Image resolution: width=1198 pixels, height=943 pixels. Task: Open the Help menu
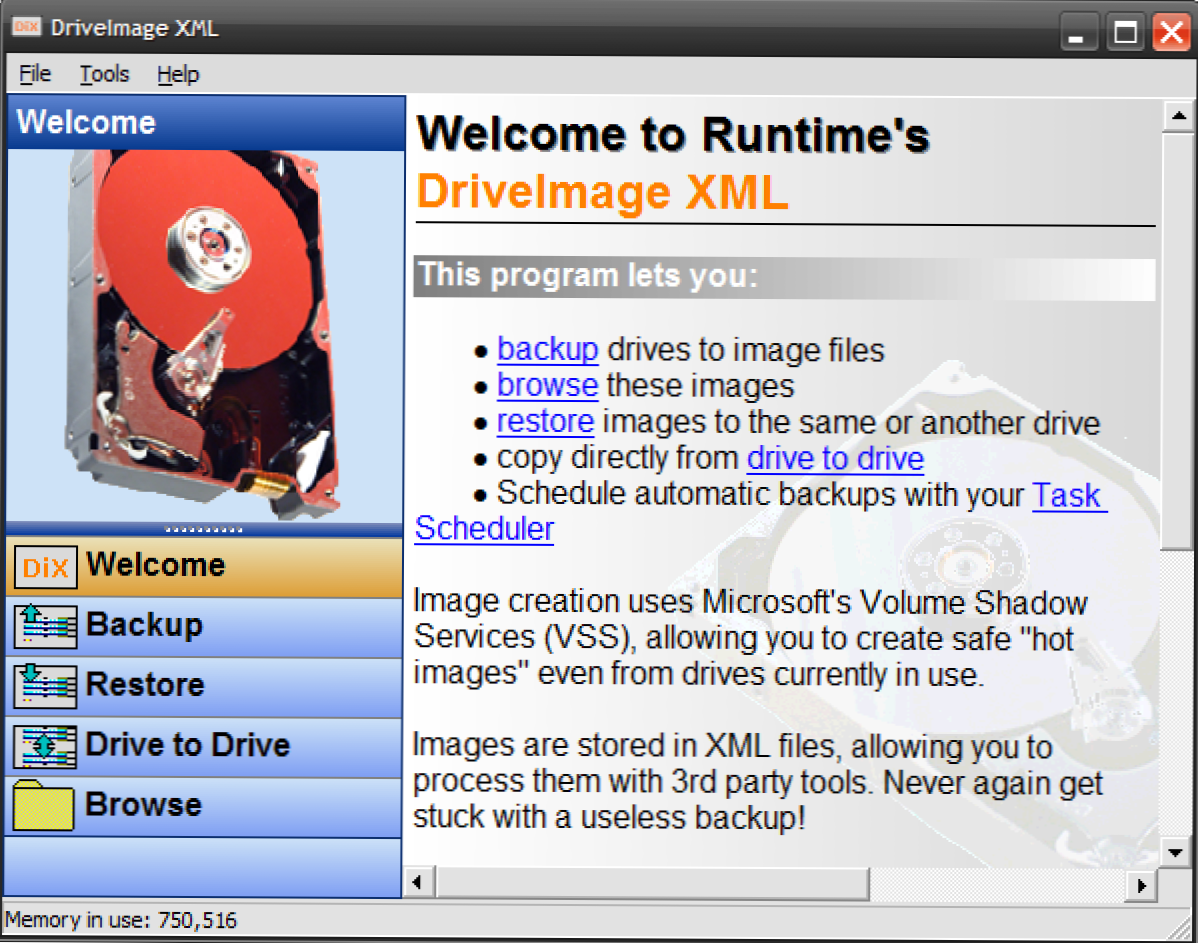(x=178, y=74)
